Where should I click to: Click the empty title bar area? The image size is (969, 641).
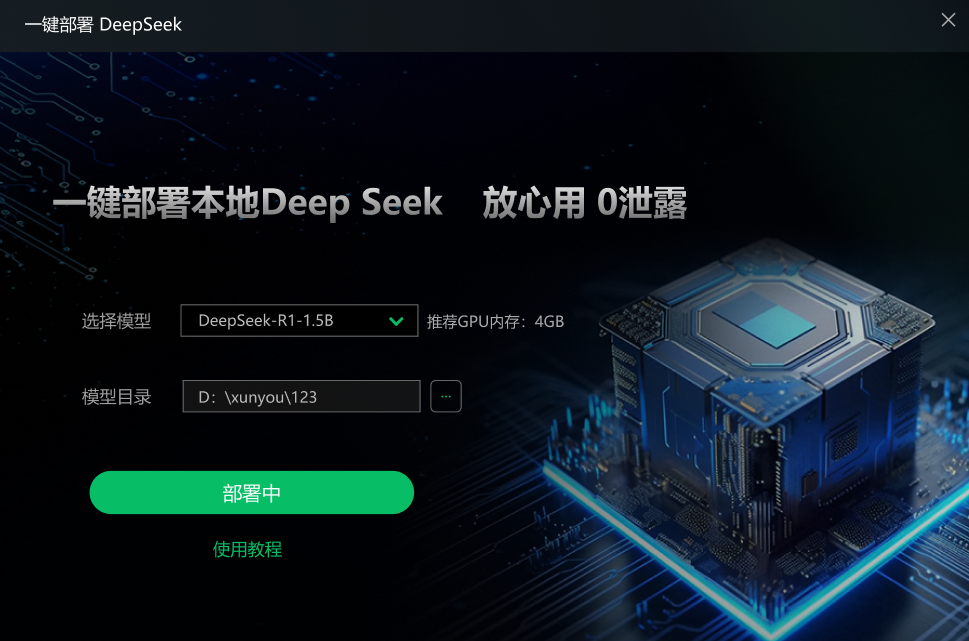tap(556, 25)
